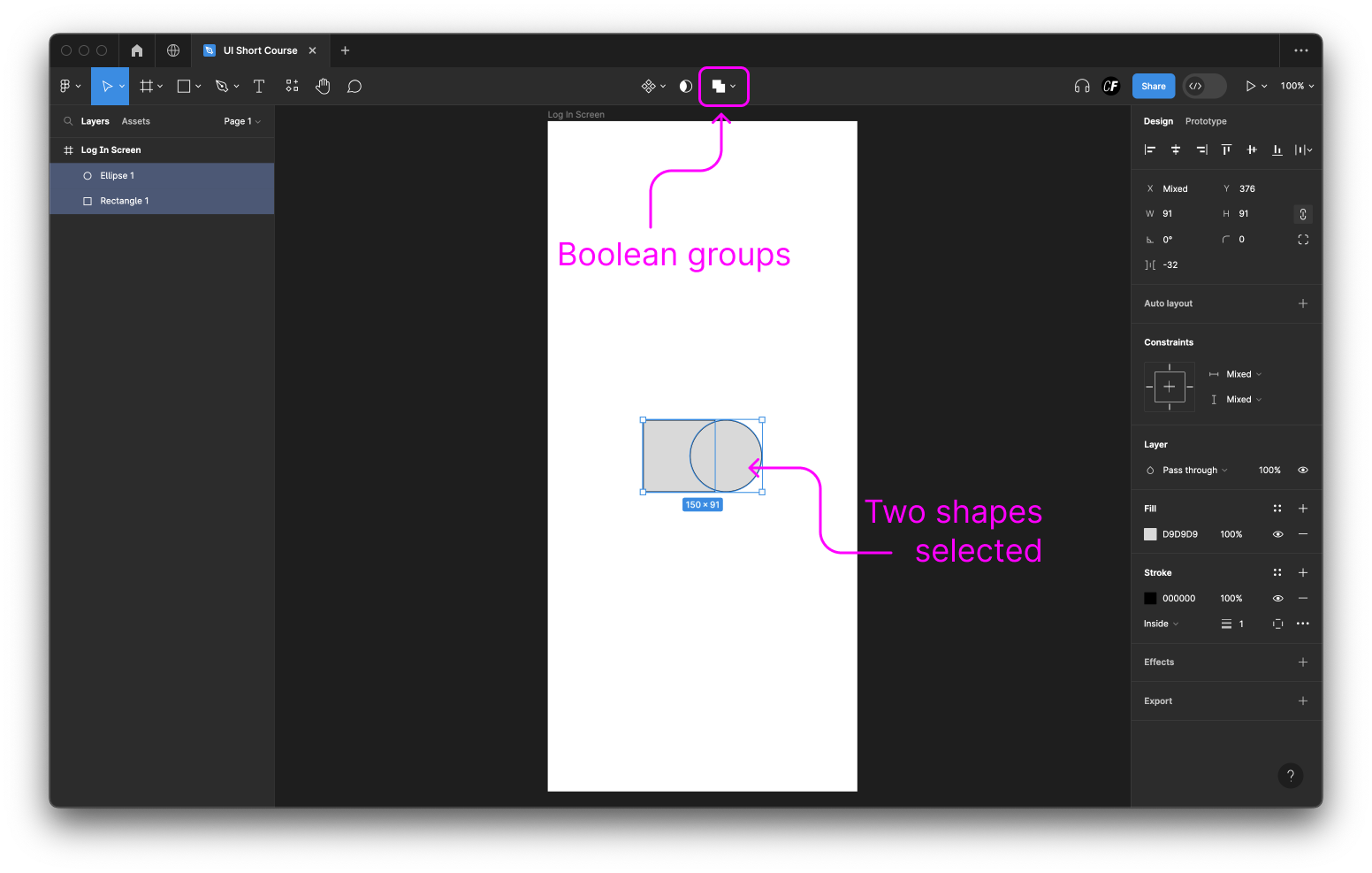1372x873 pixels.
Task: Open the home icon tab
Action: click(x=137, y=50)
